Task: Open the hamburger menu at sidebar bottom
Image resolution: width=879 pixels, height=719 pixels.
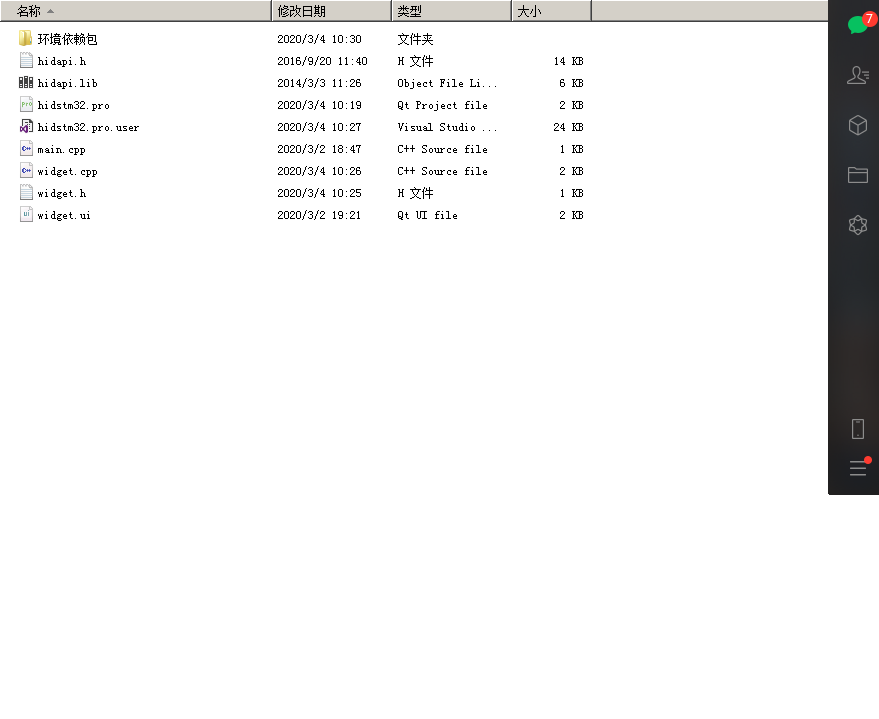Action: (856, 468)
